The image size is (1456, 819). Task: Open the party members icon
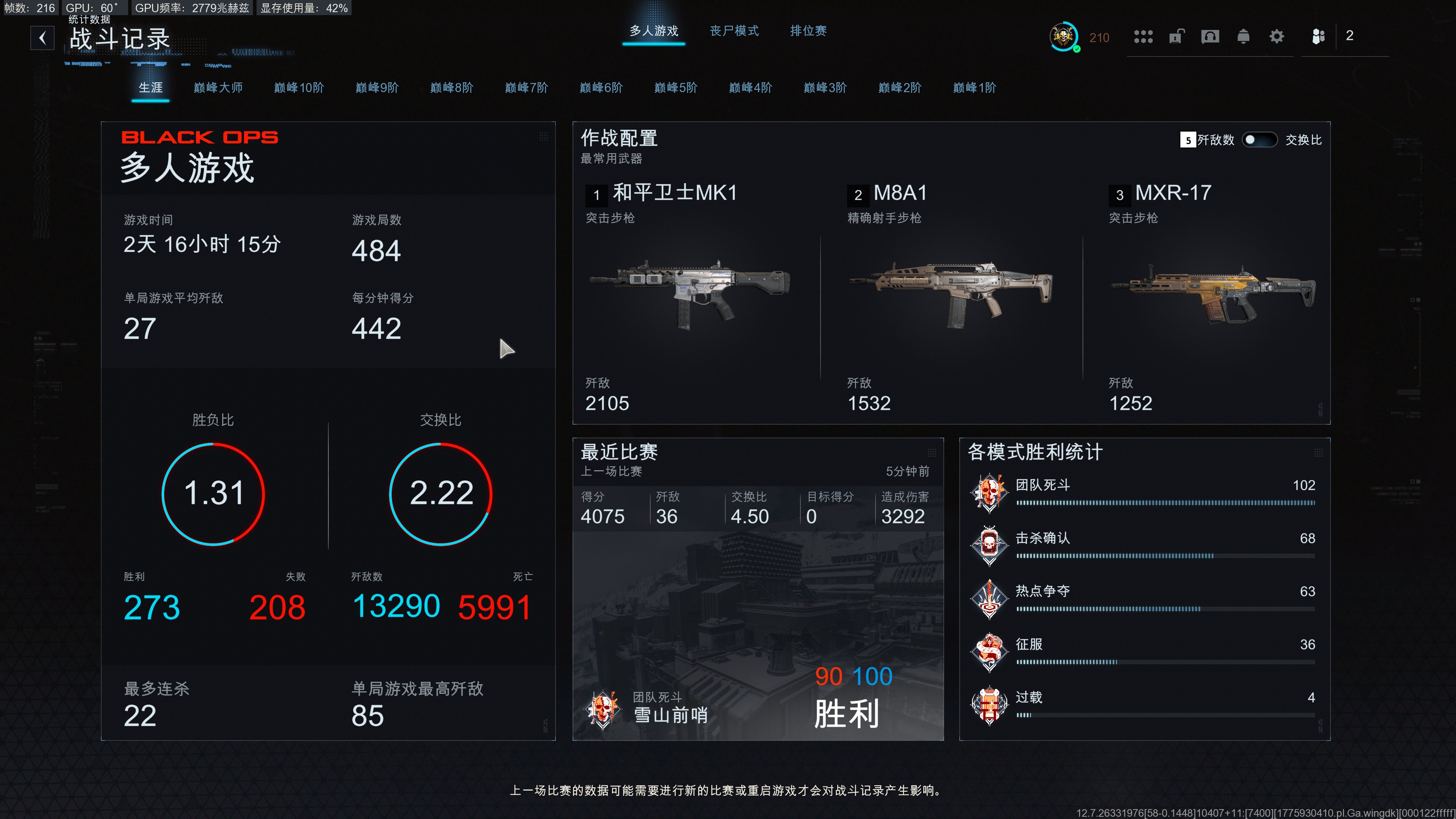pyautogui.click(x=1318, y=37)
